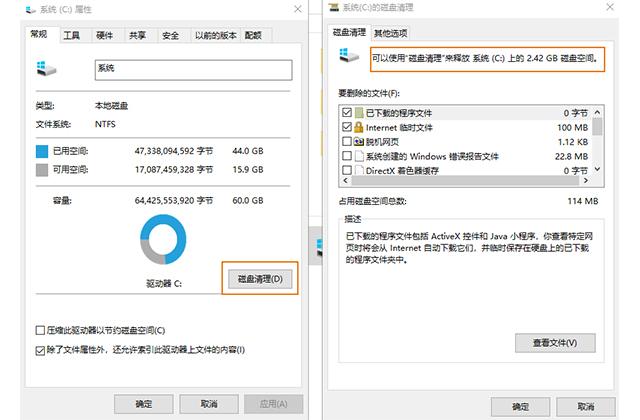Click the file list scroll down arrow
Image resolution: width=640 pixels, height=420 pixels.
pos(597,169)
